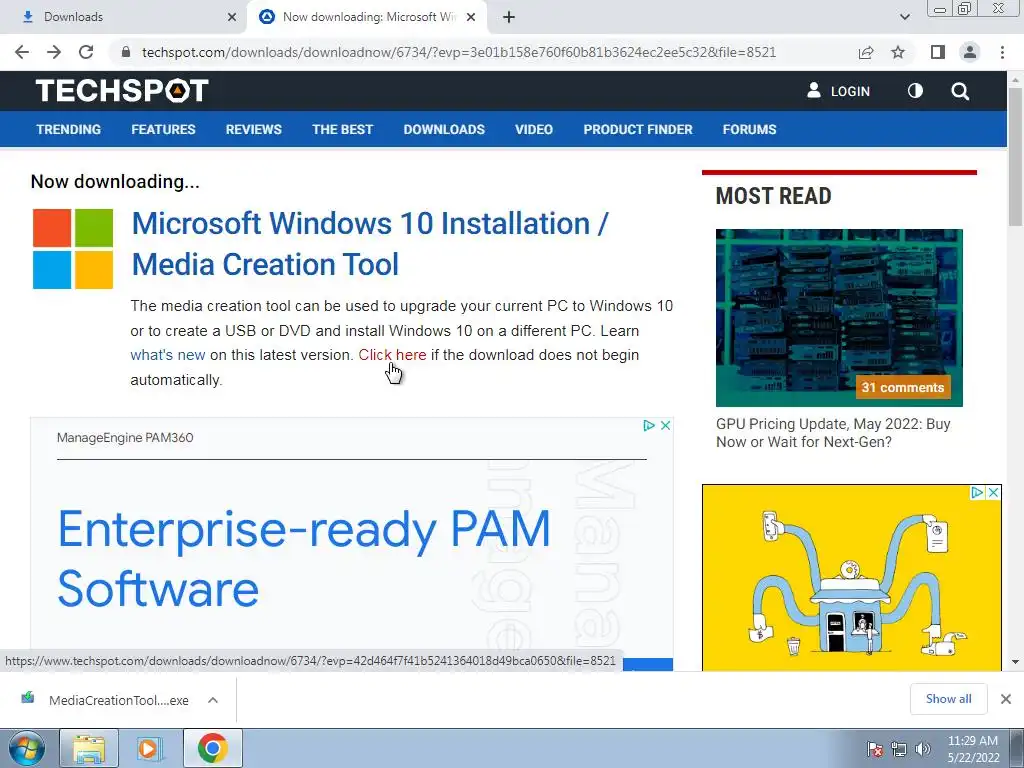Close the yellow sidebar ad
Image resolution: width=1024 pixels, height=768 pixels.
click(x=993, y=492)
